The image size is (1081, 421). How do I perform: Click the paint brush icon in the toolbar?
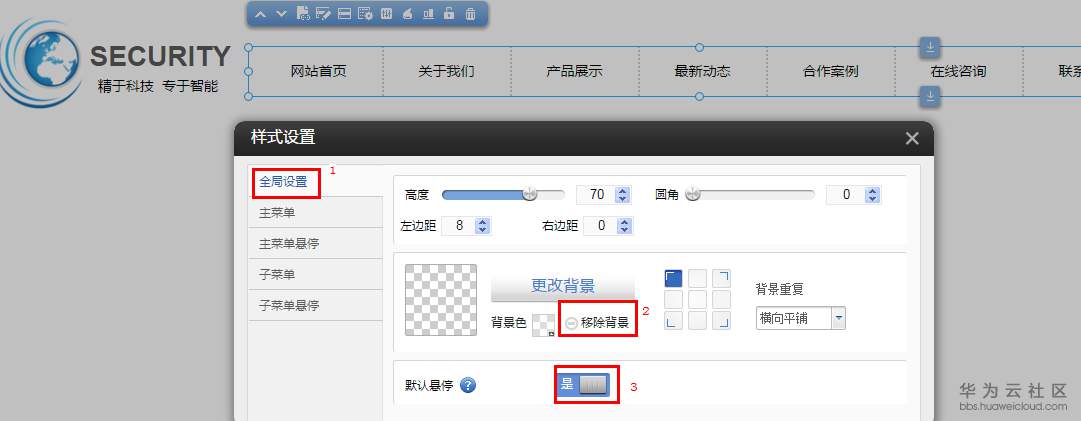click(x=407, y=13)
